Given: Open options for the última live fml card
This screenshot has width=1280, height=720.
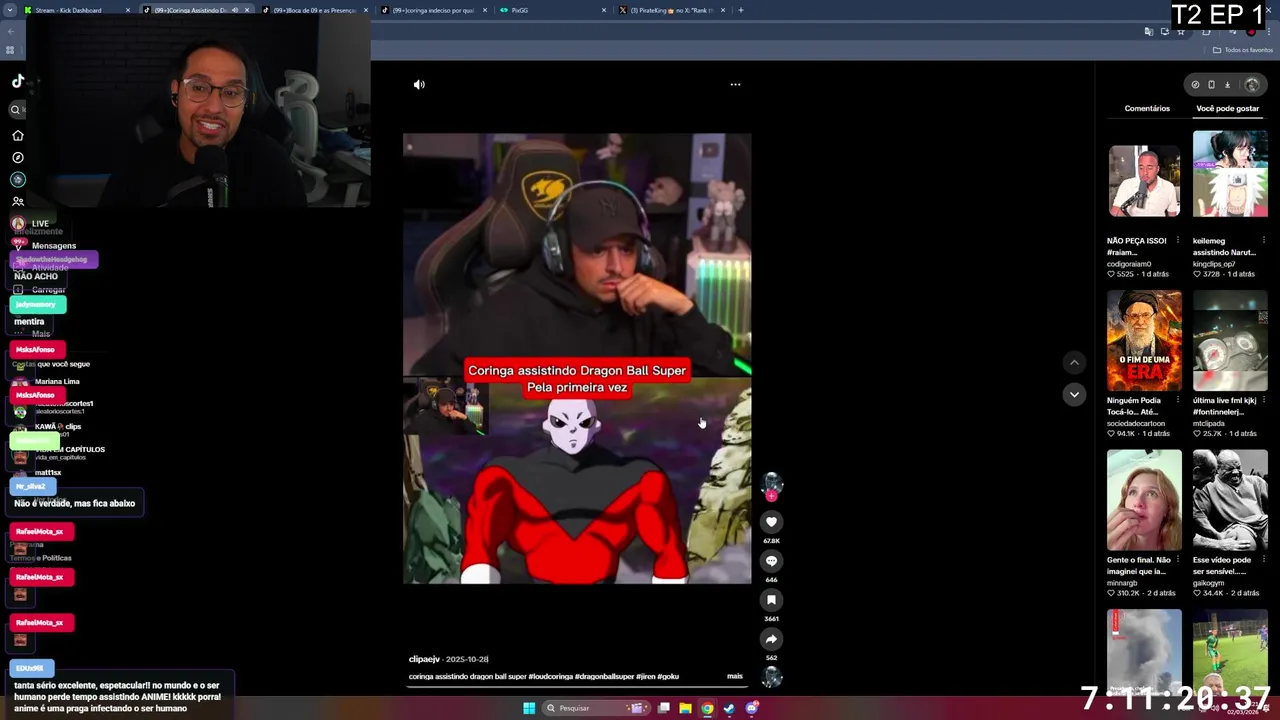Looking at the screenshot, I should coord(1263,400).
